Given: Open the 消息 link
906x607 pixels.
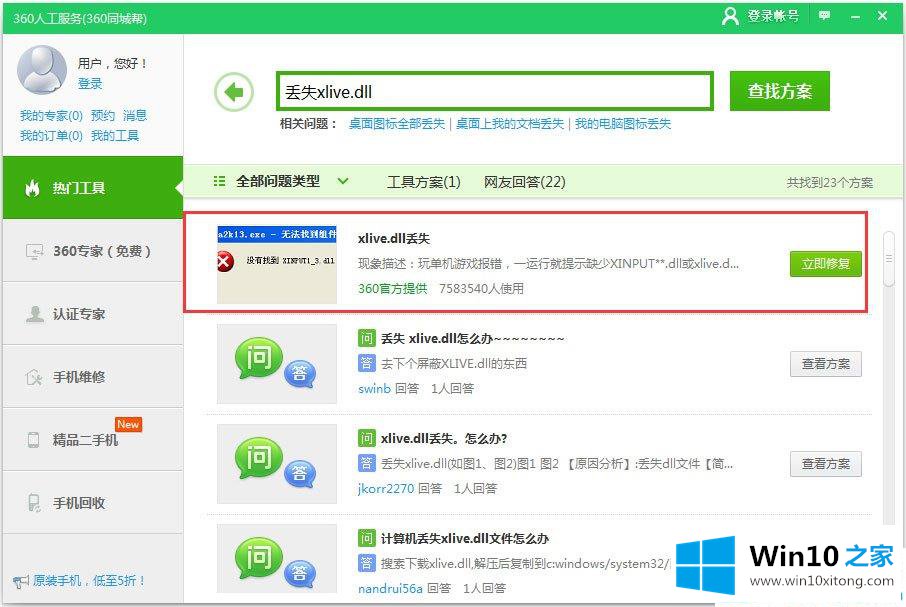Looking at the screenshot, I should click(135, 116).
